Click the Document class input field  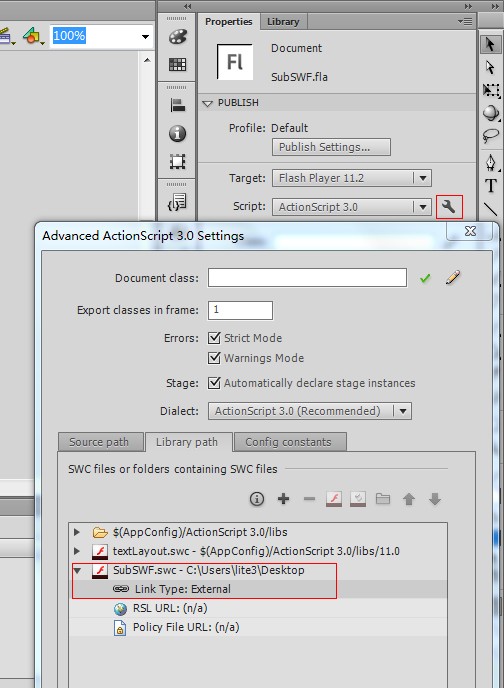click(x=307, y=278)
